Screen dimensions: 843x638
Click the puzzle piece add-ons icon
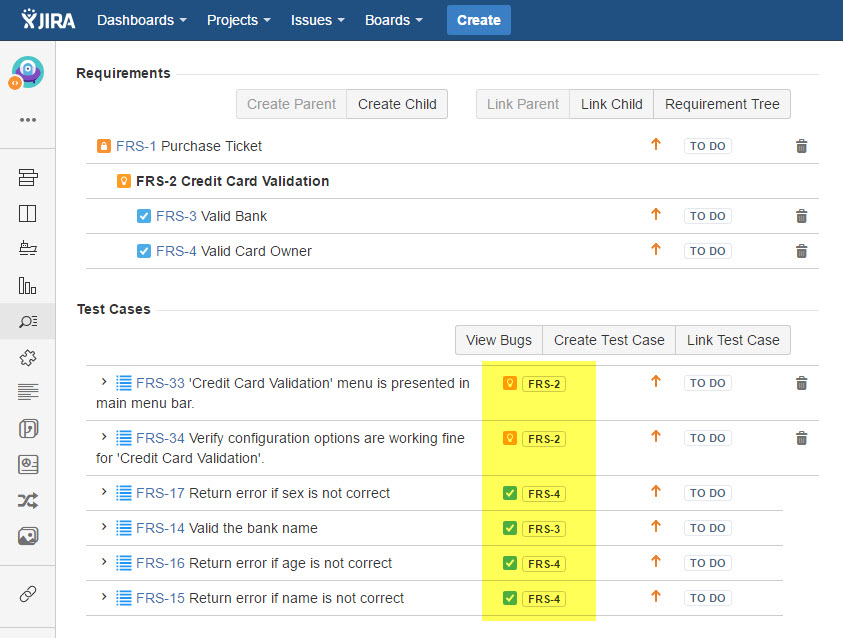point(28,357)
